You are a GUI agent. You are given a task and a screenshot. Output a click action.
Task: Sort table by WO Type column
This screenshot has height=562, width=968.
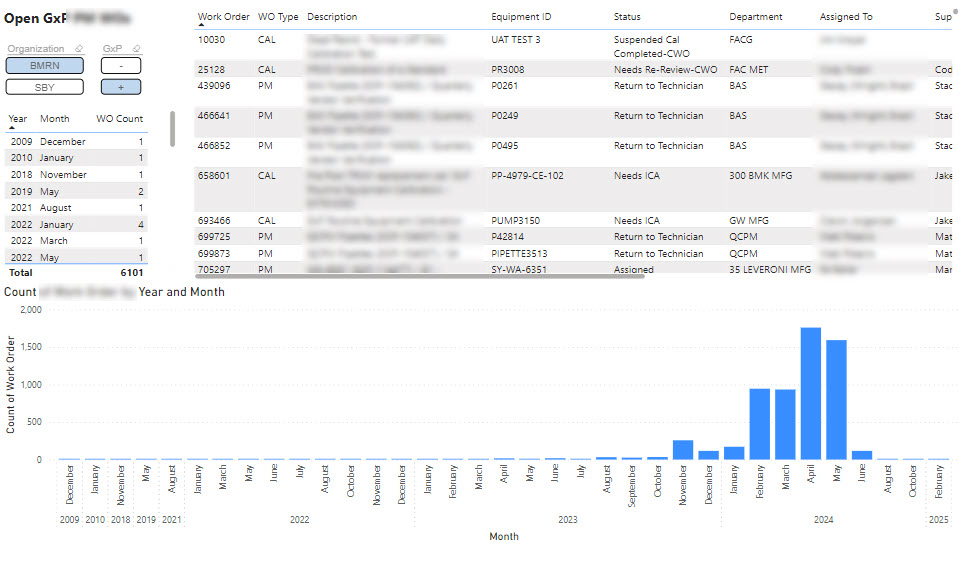(x=277, y=17)
